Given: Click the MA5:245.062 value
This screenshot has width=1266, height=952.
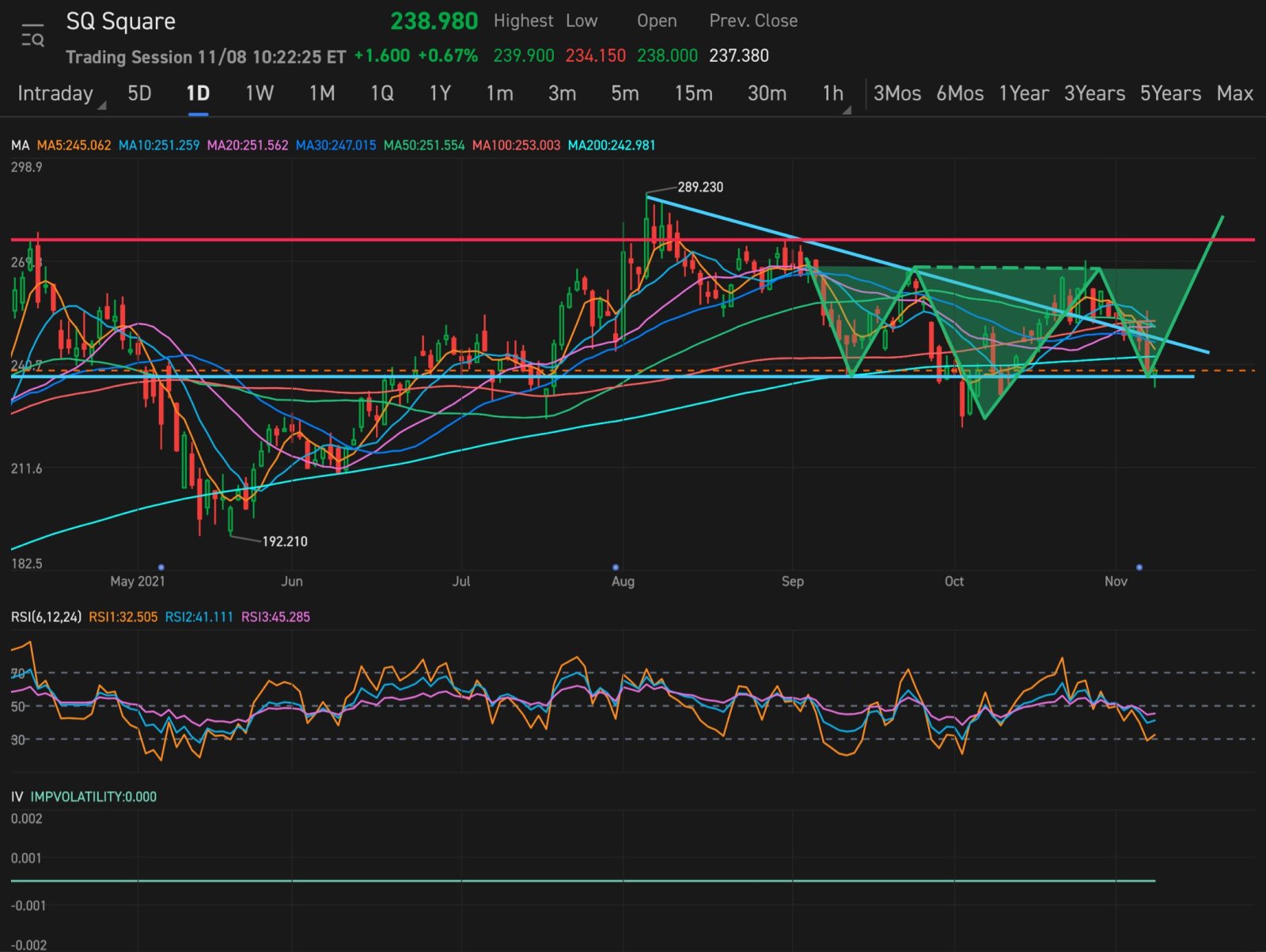Looking at the screenshot, I should point(74,146).
